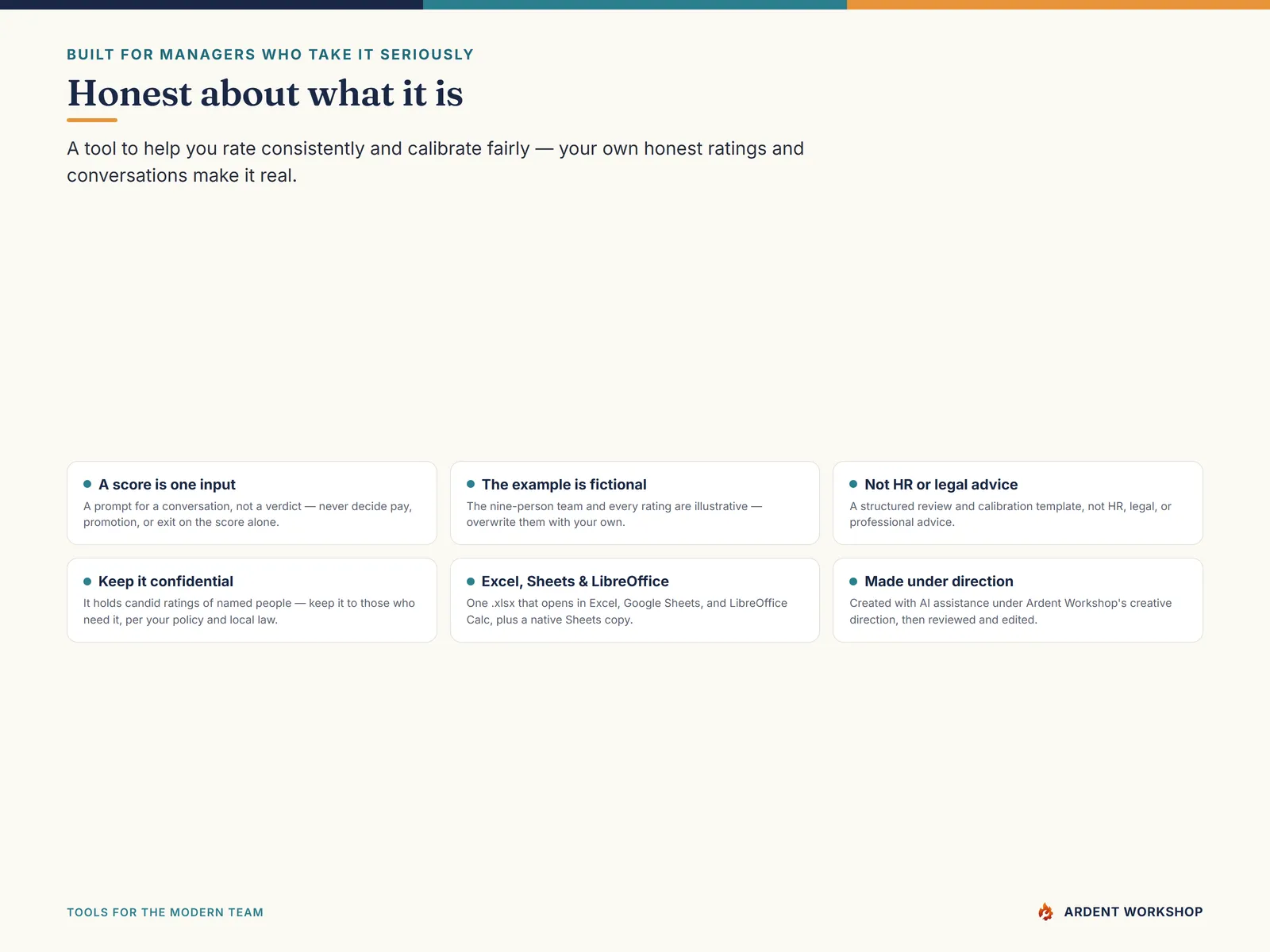Click the teal bullet beside 'A score is one input'

click(x=87, y=484)
